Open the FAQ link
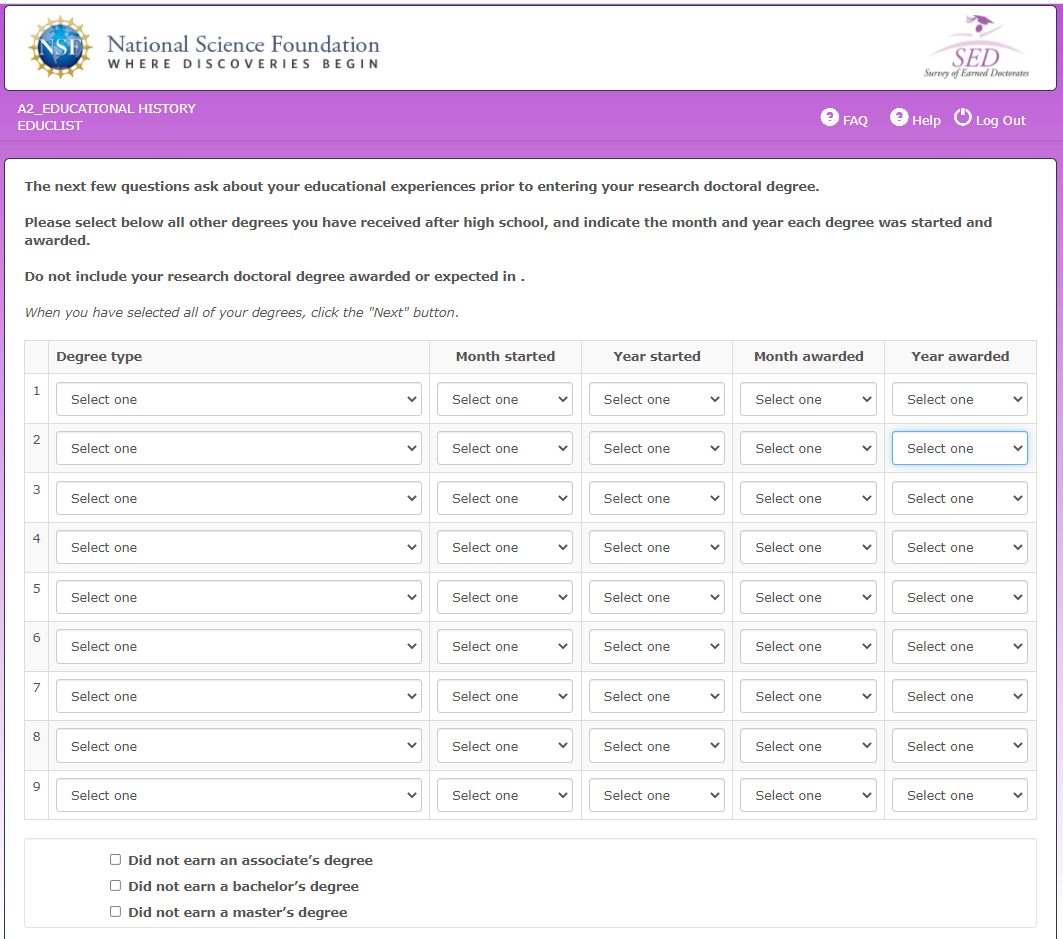 [855, 121]
